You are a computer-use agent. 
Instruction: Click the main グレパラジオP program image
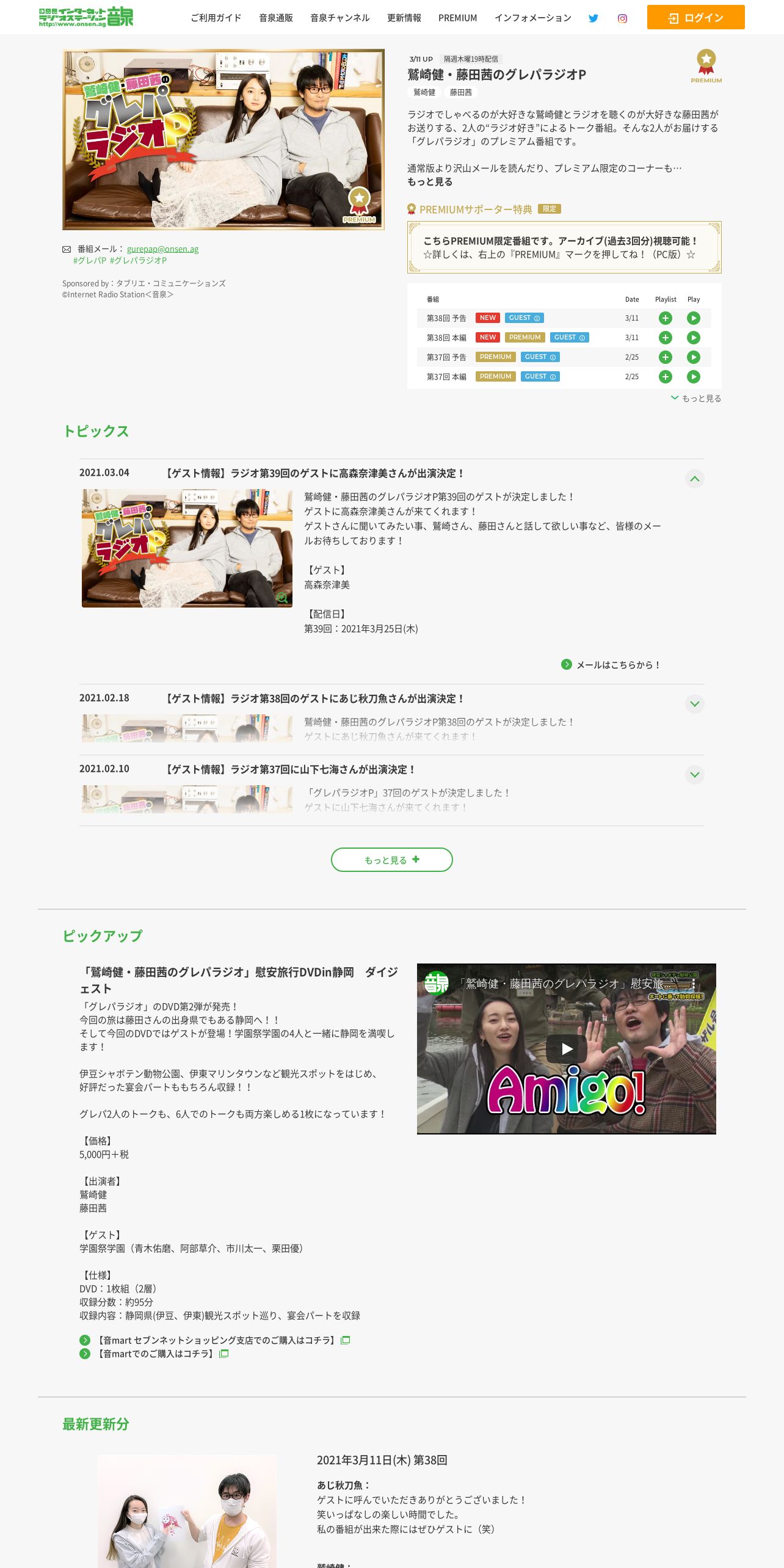pos(223,140)
